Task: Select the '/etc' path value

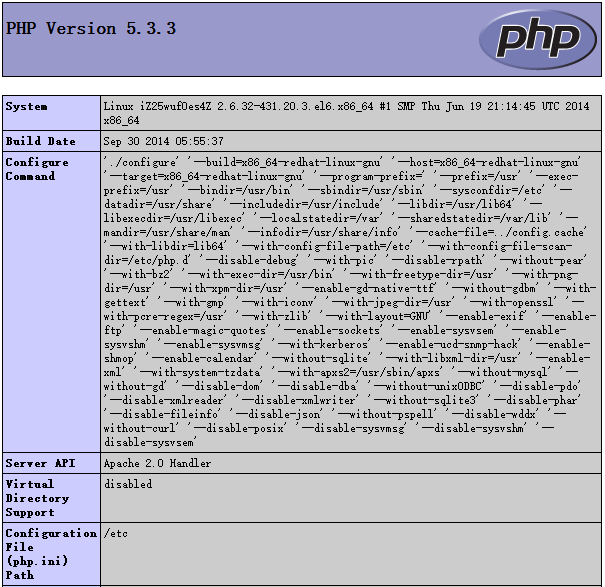Action: 115,533
